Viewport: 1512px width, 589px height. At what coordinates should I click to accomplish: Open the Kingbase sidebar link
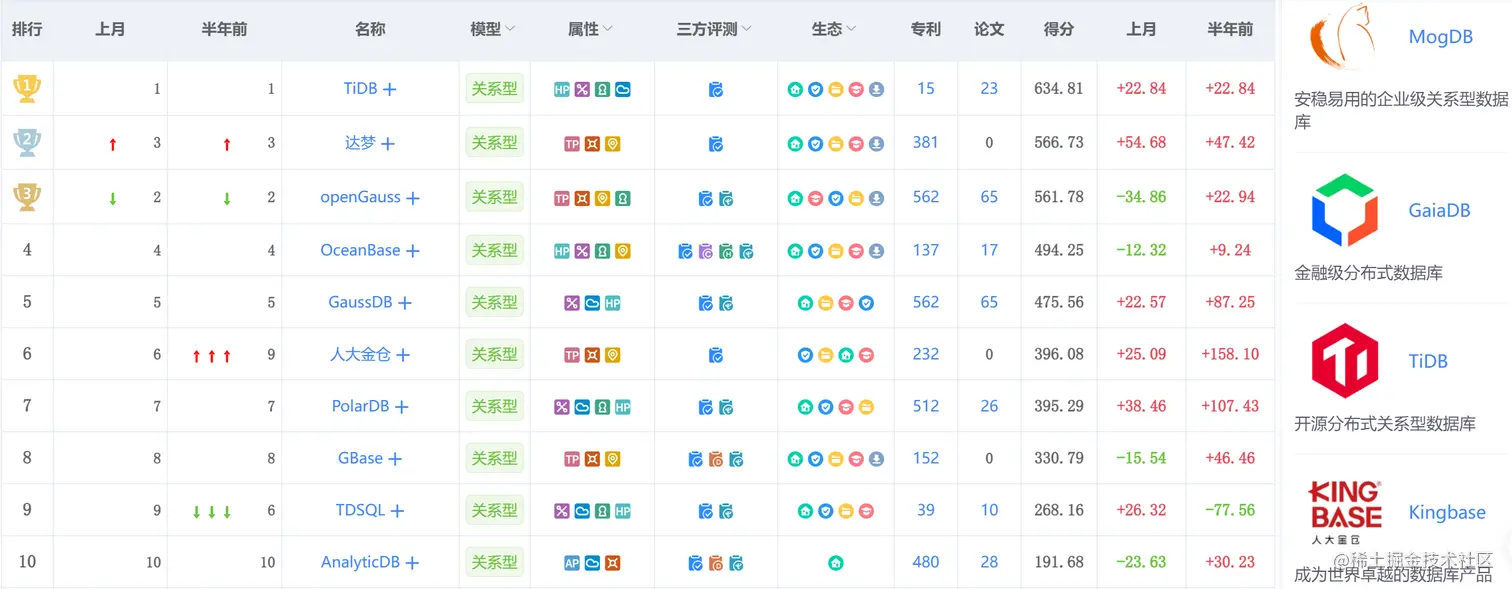coord(1447,512)
